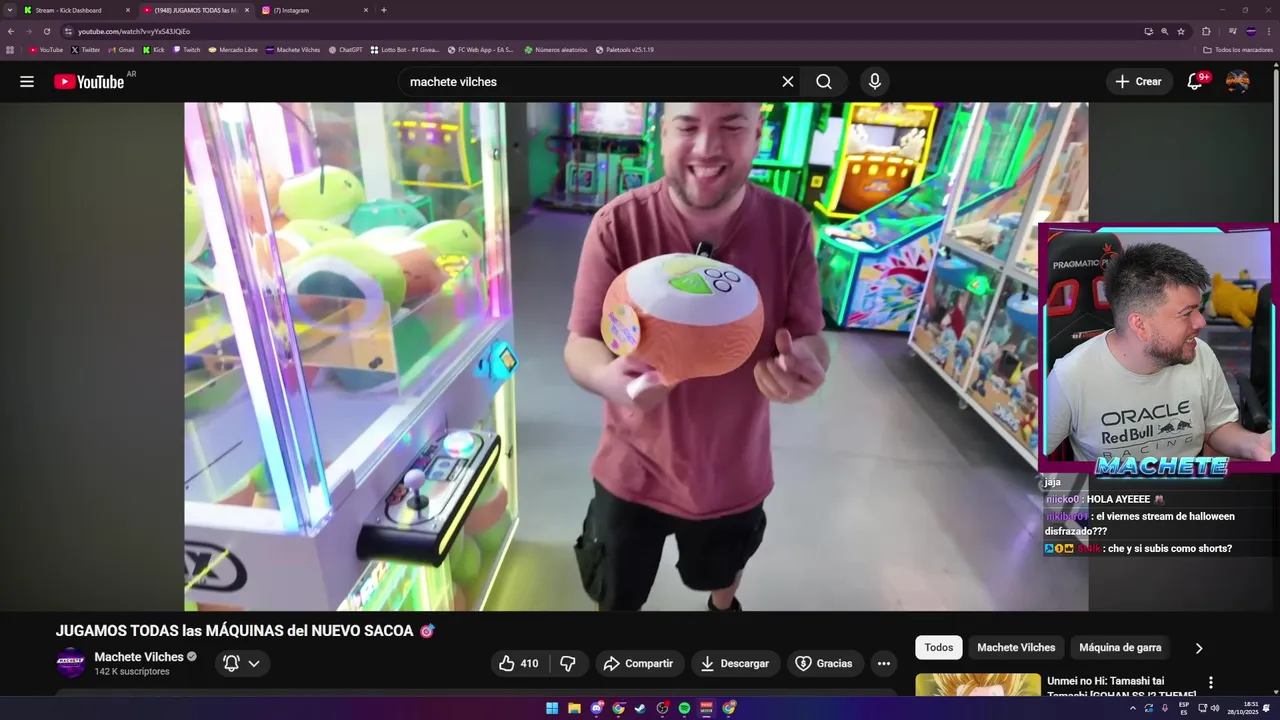Bookmark this page with the star icon

(1181, 31)
